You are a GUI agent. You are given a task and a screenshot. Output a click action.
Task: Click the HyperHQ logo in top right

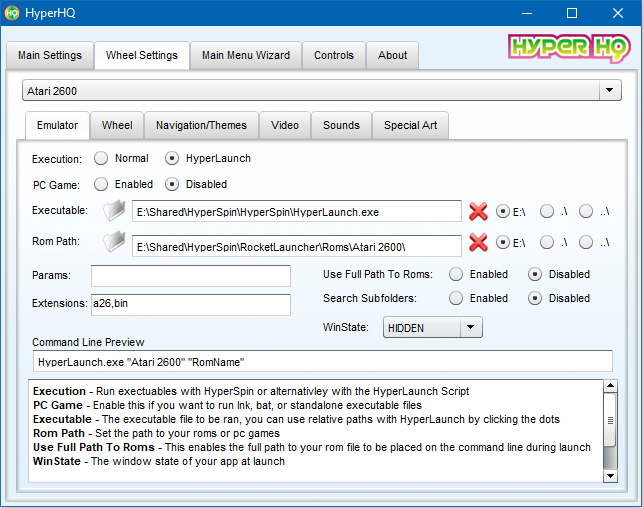[565, 48]
